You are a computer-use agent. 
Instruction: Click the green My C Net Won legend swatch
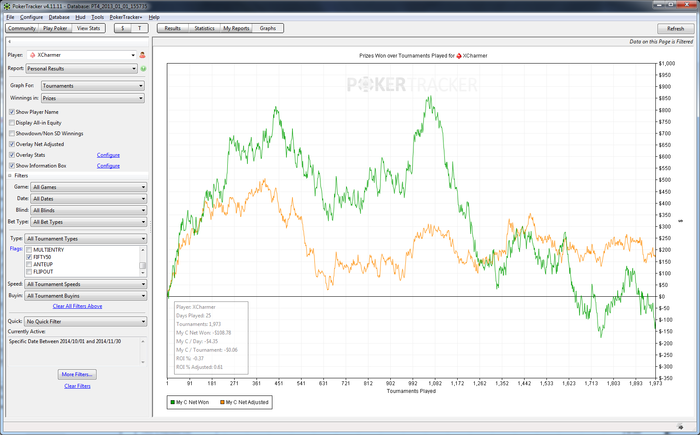(172, 402)
